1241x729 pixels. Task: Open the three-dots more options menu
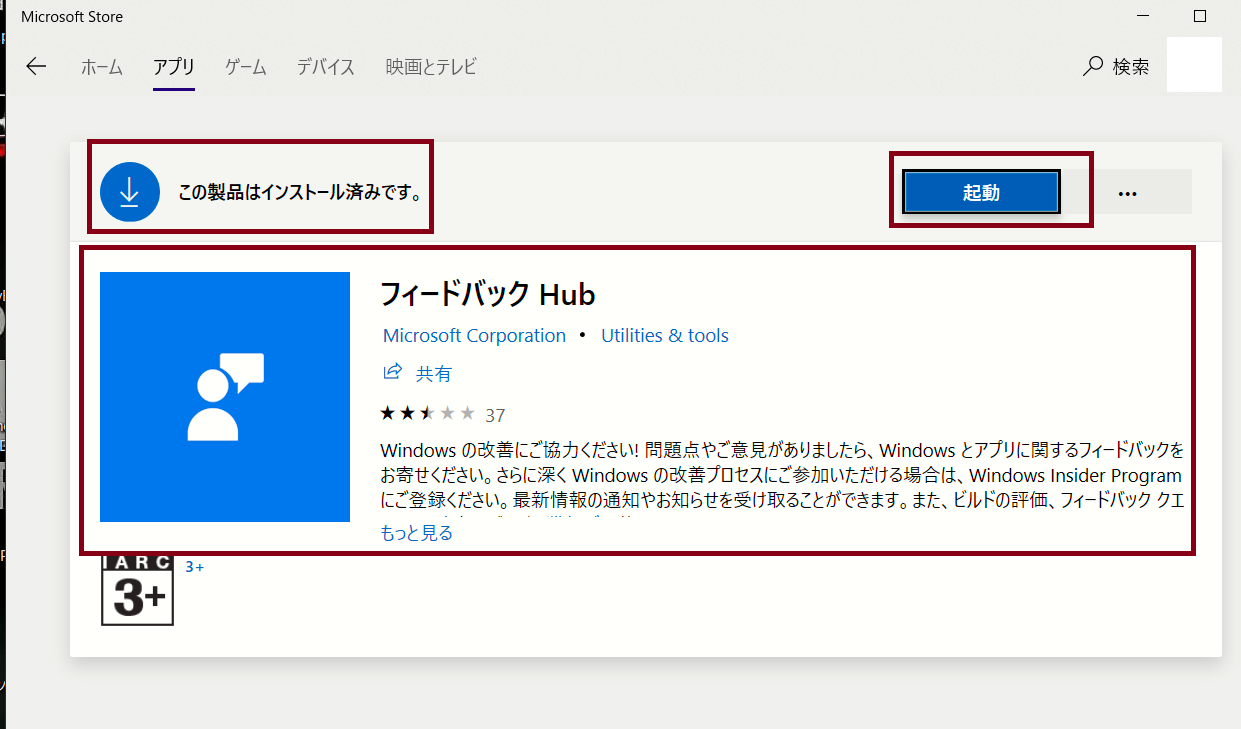(x=1128, y=193)
